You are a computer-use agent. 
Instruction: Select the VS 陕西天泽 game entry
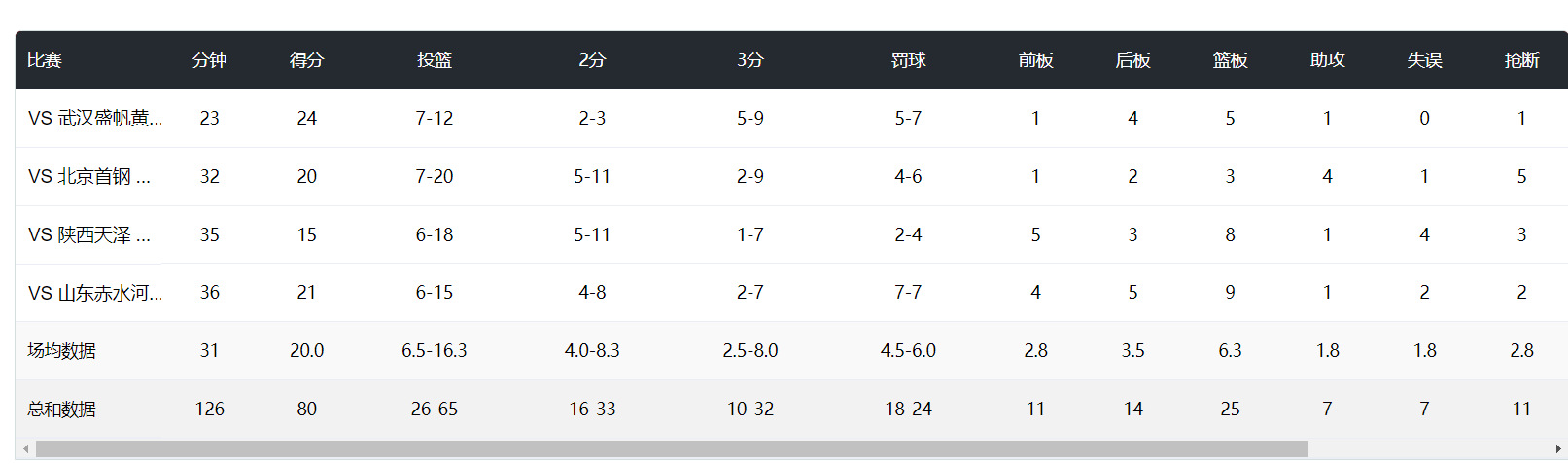[88, 235]
